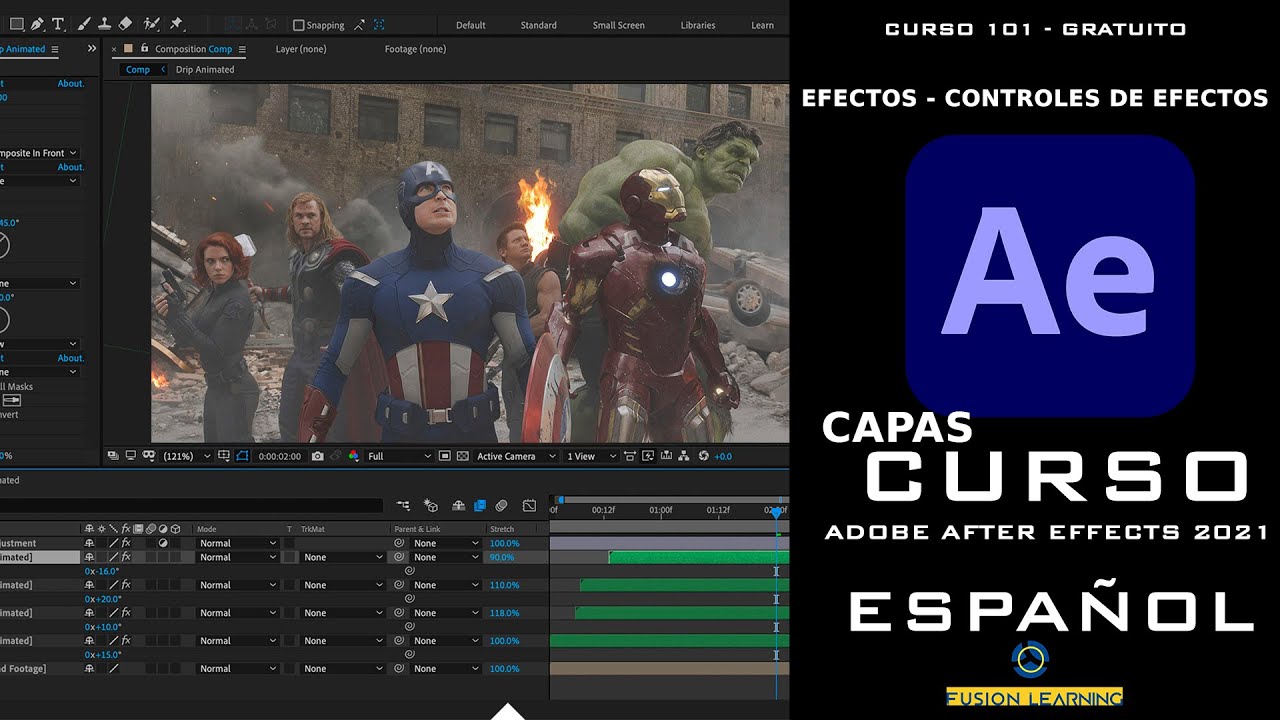Select the Pen tool
Viewport: 1280px width, 720px height.
(x=38, y=23)
